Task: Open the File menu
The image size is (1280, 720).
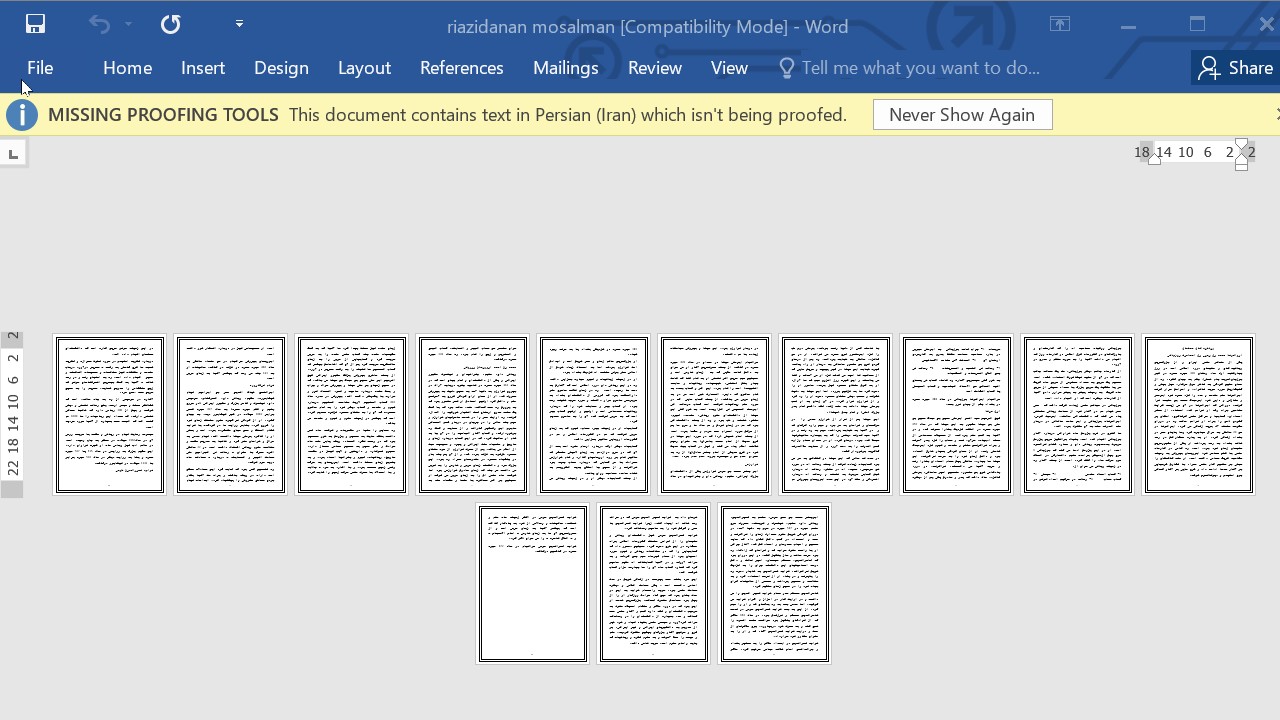Action: tap(40, 68)
